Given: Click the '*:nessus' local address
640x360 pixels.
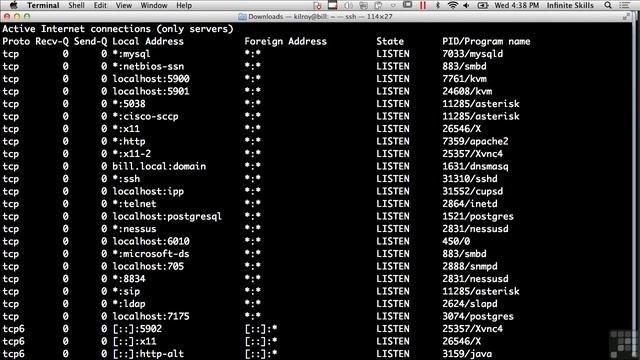Looking at the screenshot, I should click(135, 229).
